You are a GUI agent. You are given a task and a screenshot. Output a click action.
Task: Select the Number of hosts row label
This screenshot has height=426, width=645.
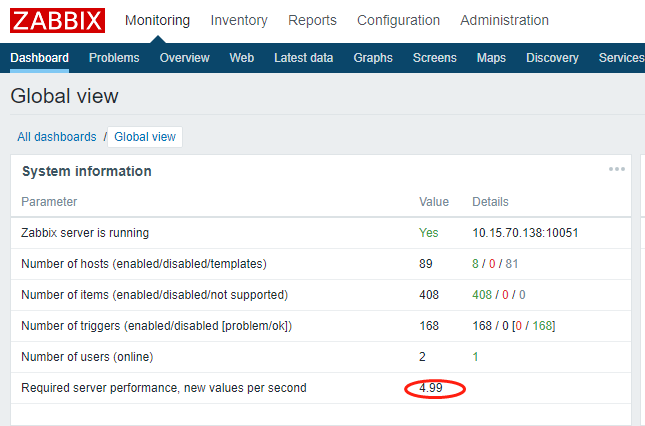144,264
